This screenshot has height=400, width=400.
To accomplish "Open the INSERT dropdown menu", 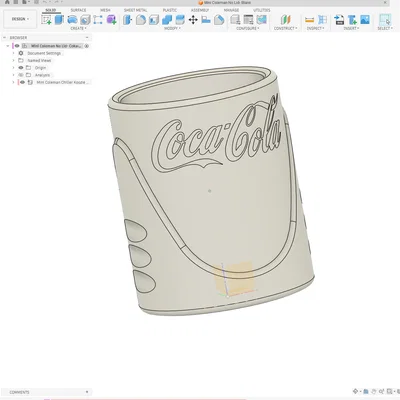I will [x=351, y=29].
